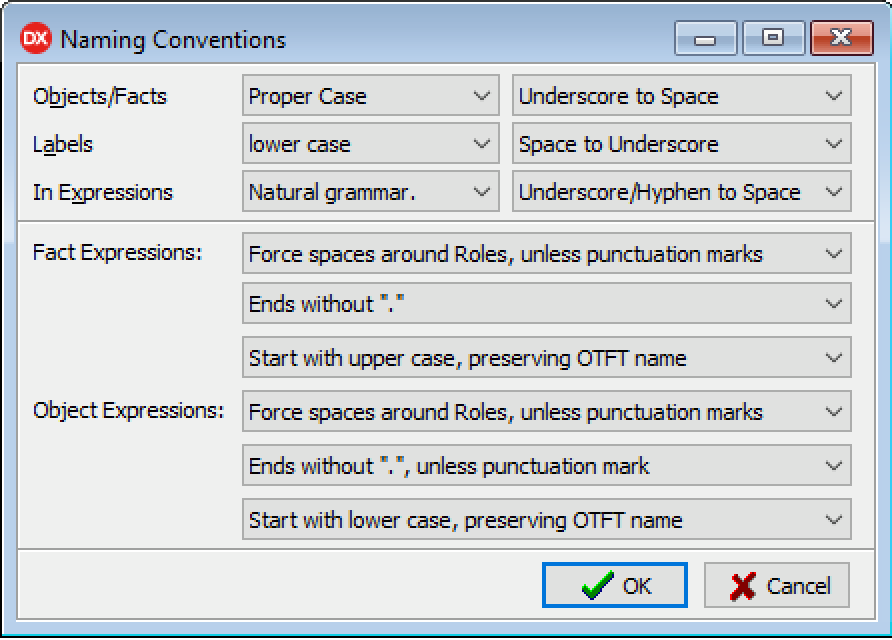This screenshot has height=640, width=892.
Task: Click the DX application icon in title bar
Action: 36,39
